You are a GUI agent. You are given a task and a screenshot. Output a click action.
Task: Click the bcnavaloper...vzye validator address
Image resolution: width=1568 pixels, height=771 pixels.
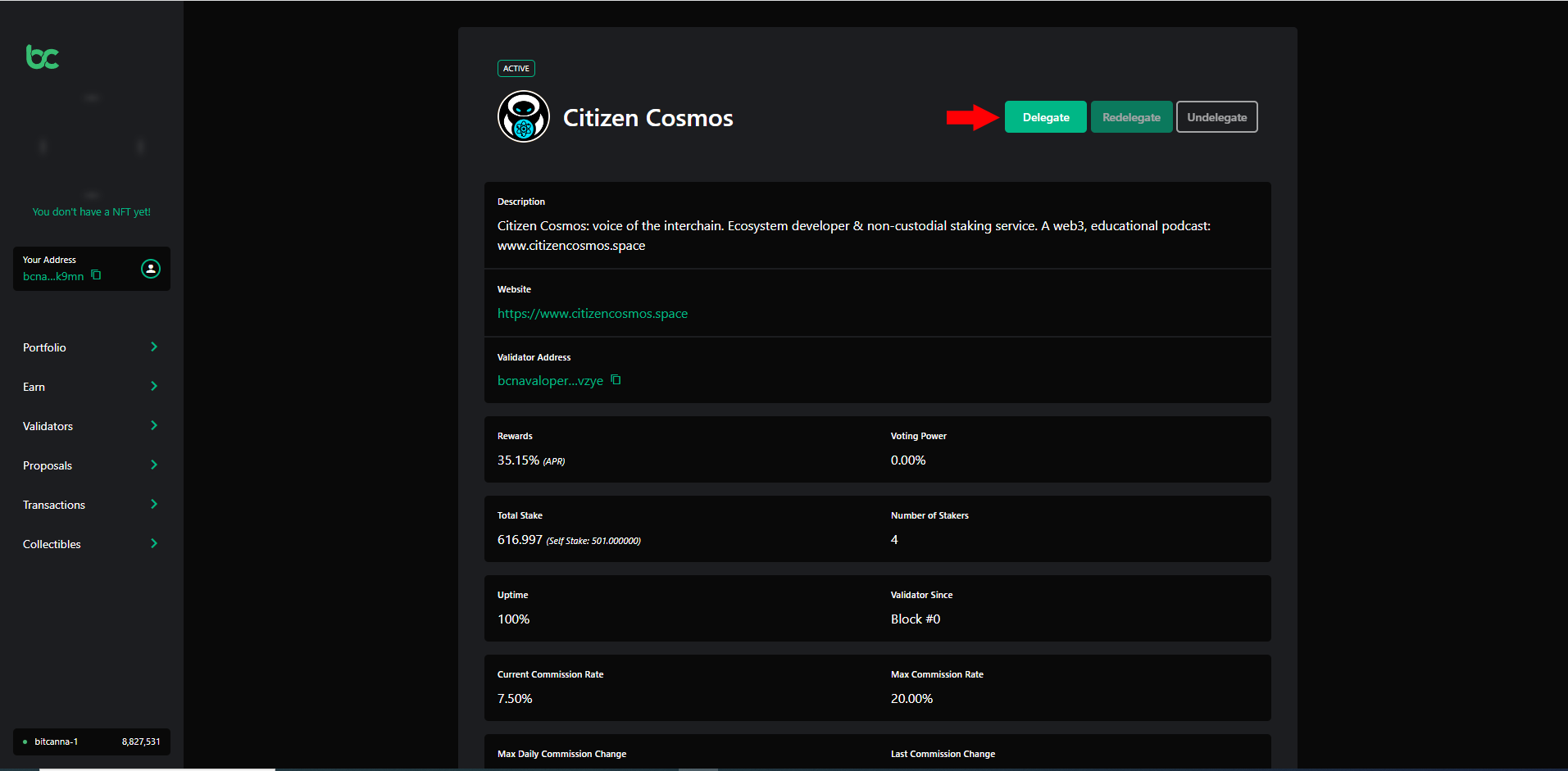pyautogui.click(x=550, y=381)
